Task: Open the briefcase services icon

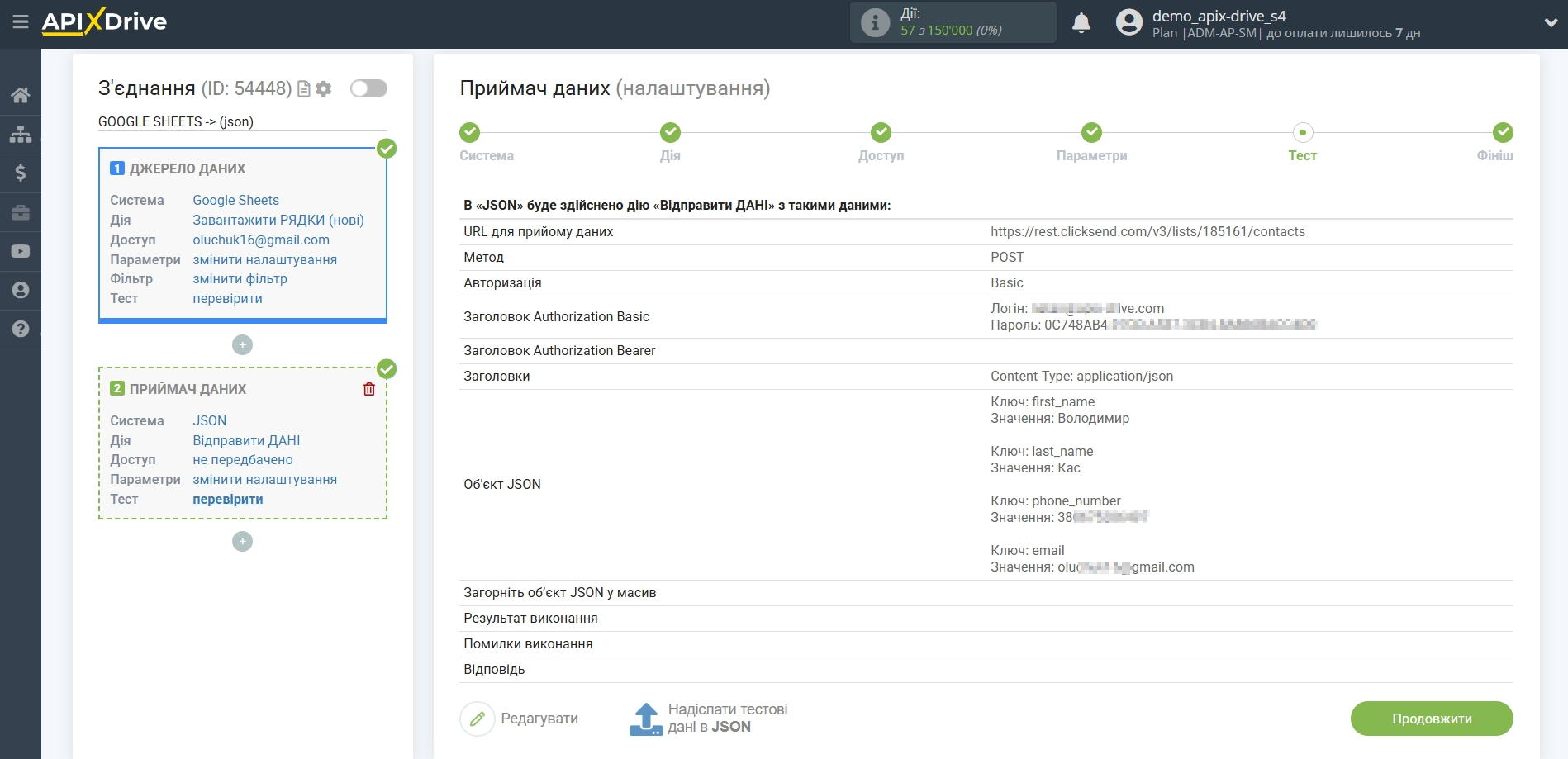Action: (21, 212)
